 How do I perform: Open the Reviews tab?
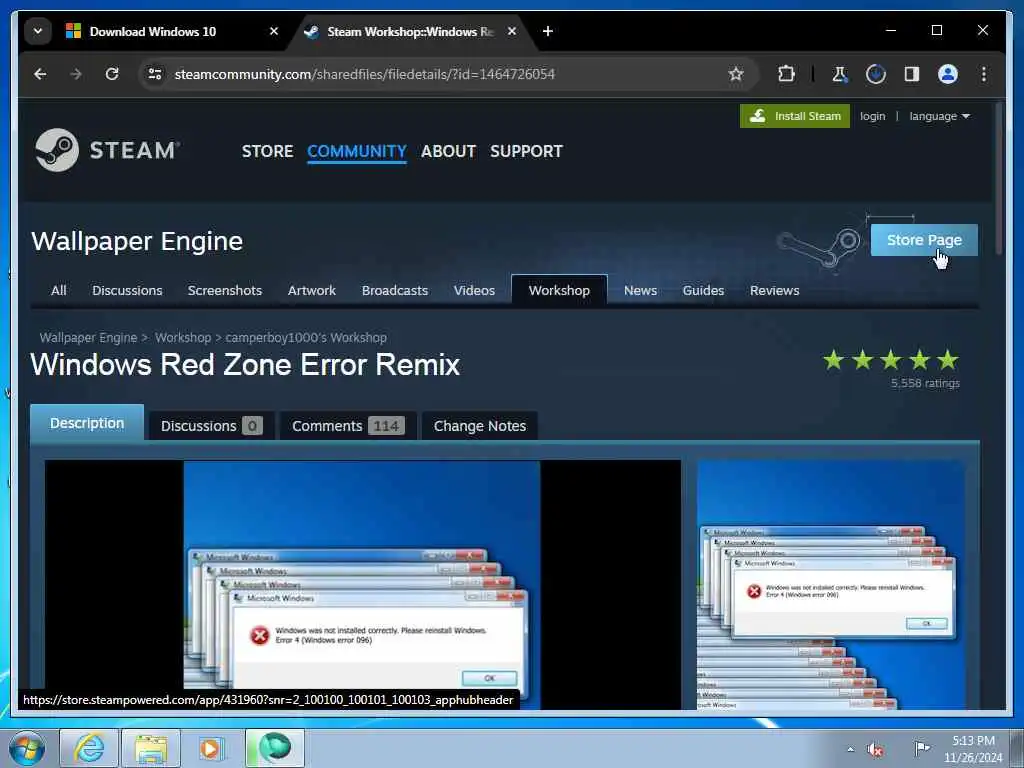point(775,291)
